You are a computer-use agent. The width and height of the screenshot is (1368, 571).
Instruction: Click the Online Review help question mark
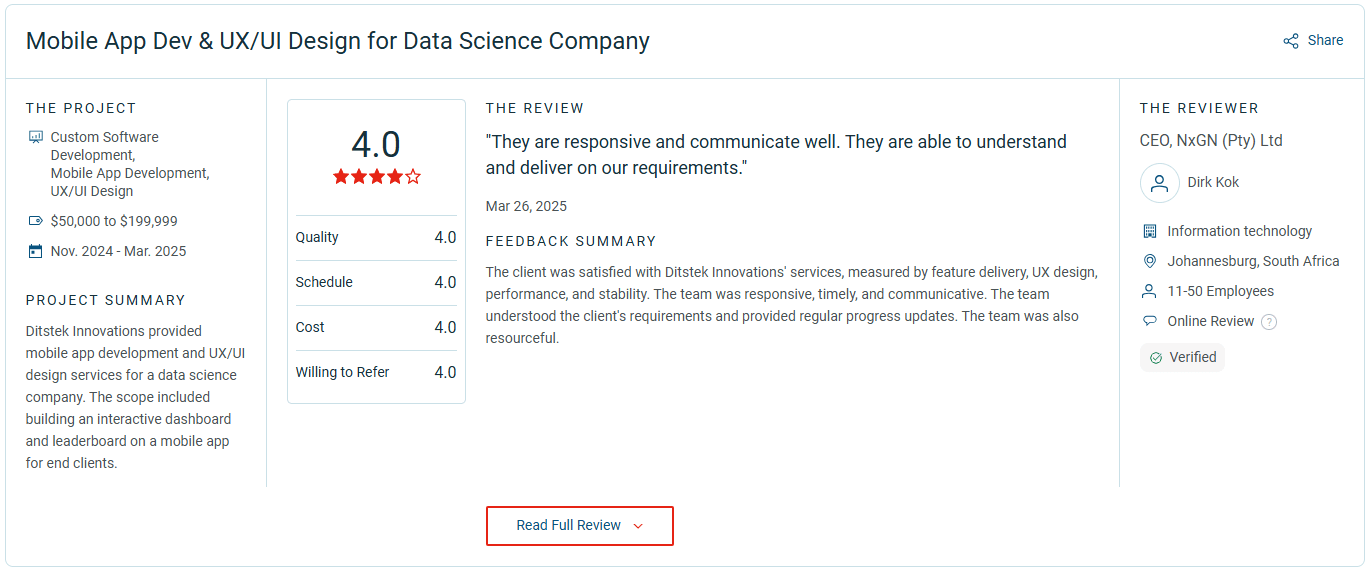(1269, 322)
